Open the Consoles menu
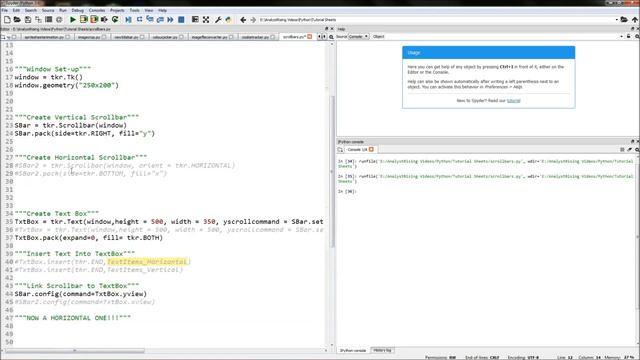The height and width of the screenshot is (360, 640). click(97, 10)
